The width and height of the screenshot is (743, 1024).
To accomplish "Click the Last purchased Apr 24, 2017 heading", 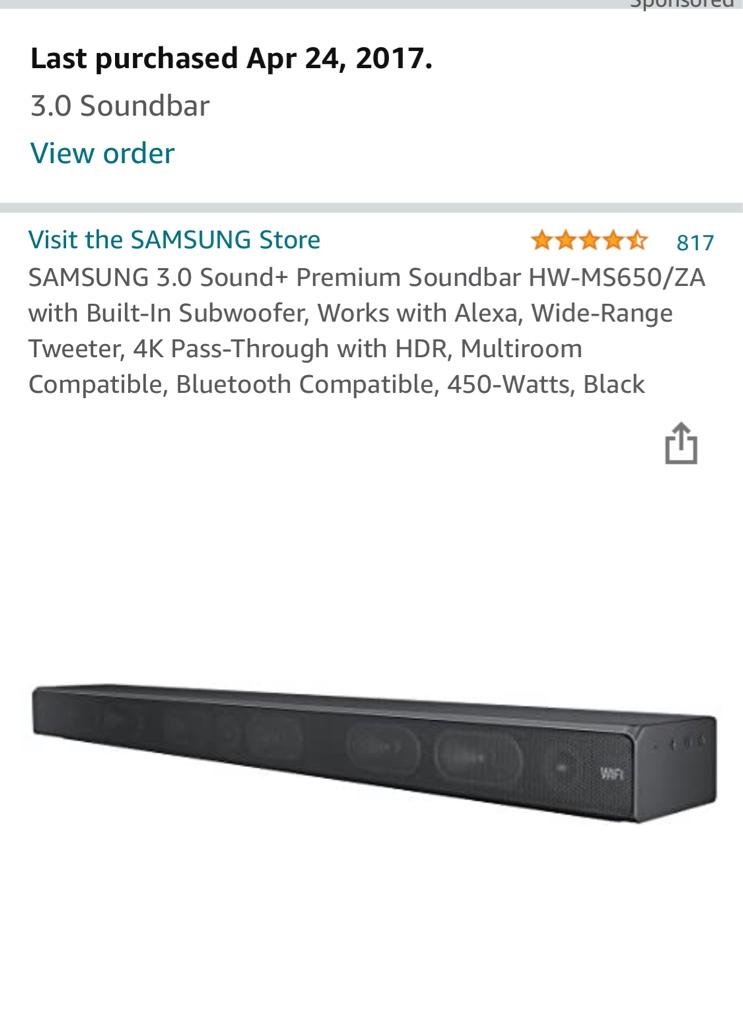I will coord(231,59).
